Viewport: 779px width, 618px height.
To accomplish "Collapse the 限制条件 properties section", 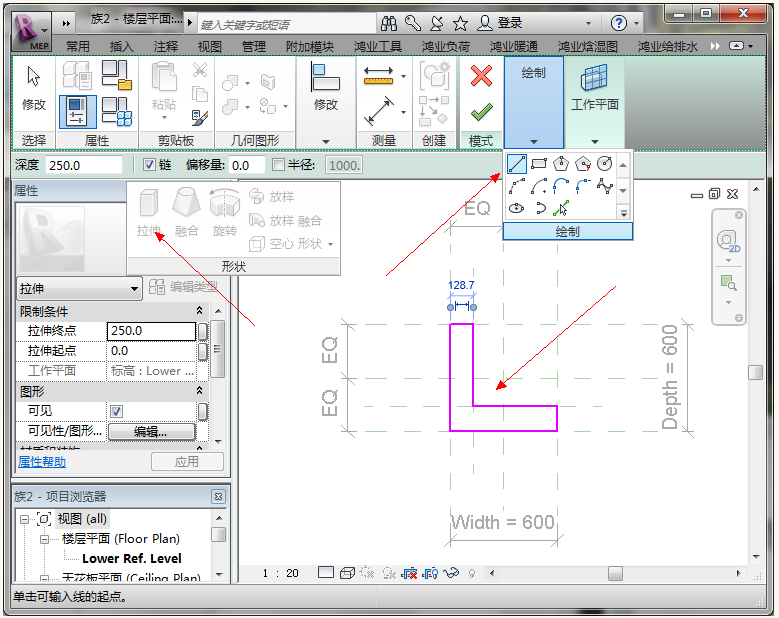I will click(x=199, y=312).
